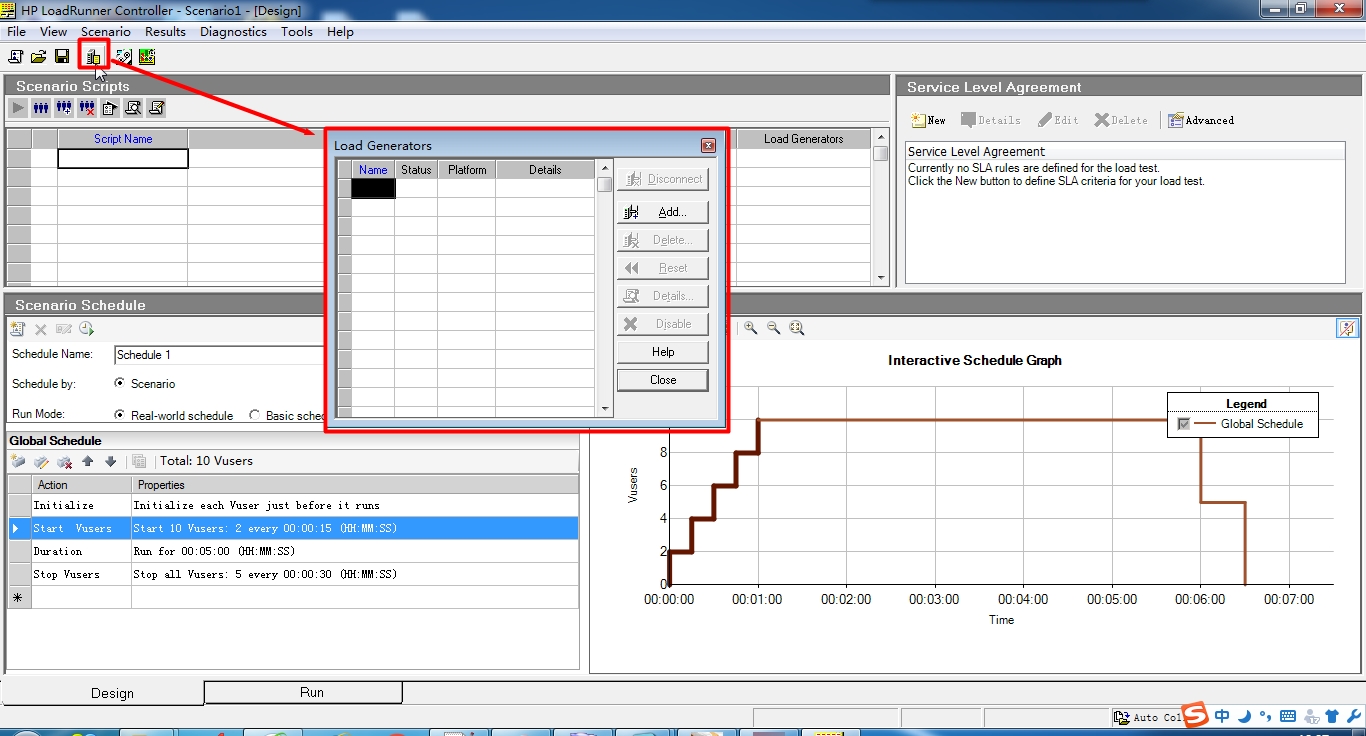Click the keyboard icon in input toolbar
The height and width of the screenshot is (736, 1366).
(x=1287, y=716)
